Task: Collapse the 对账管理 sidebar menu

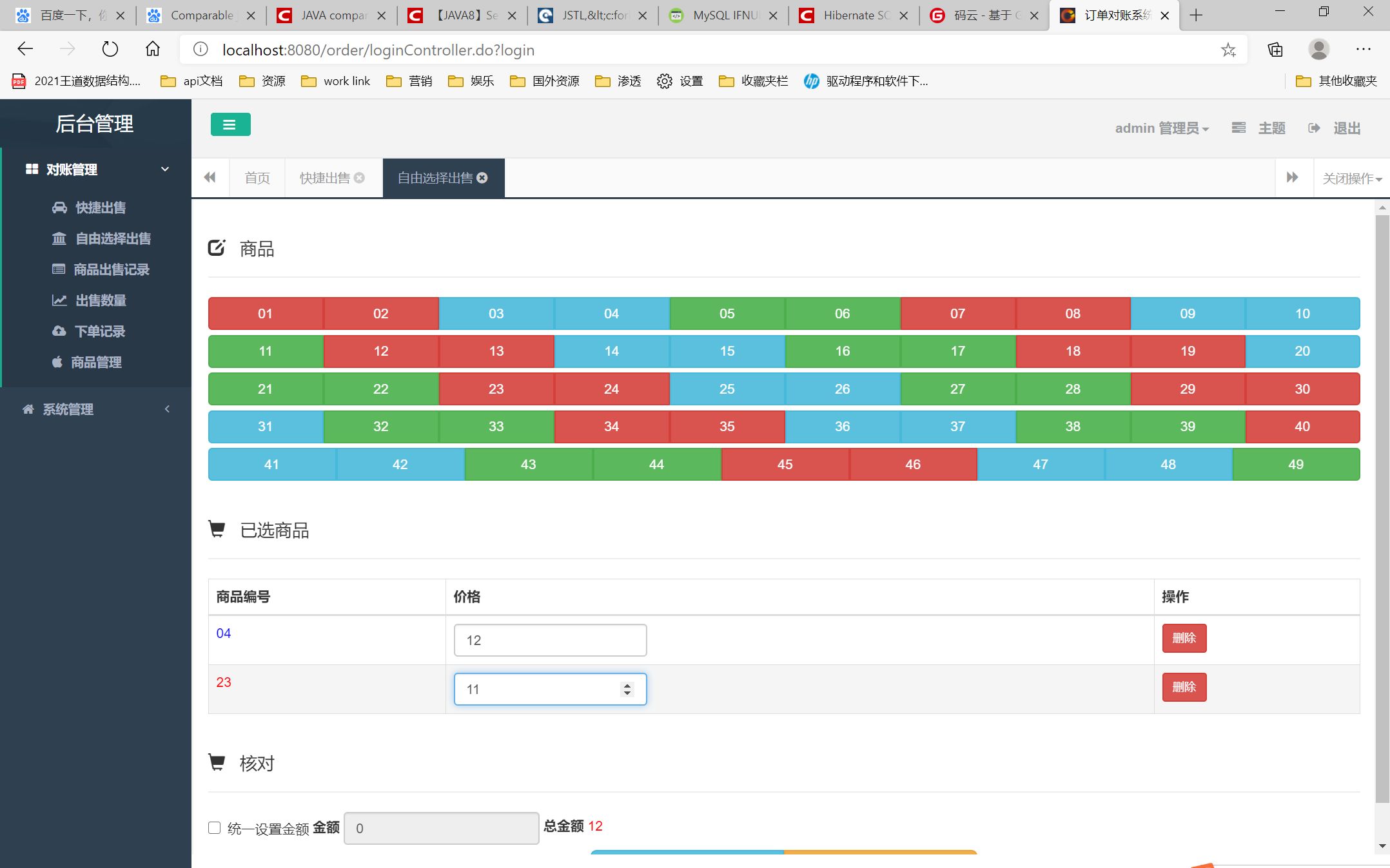Action: (165, 169)
